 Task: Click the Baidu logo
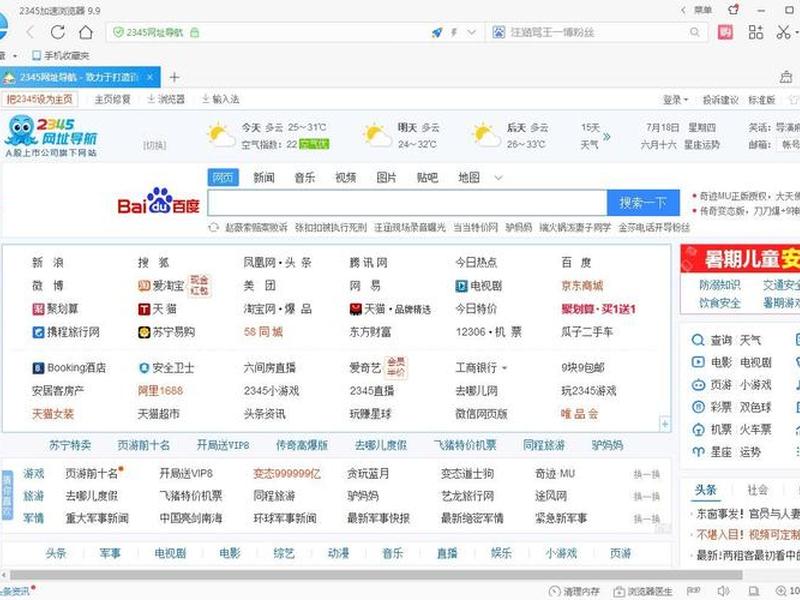point(158,202)
